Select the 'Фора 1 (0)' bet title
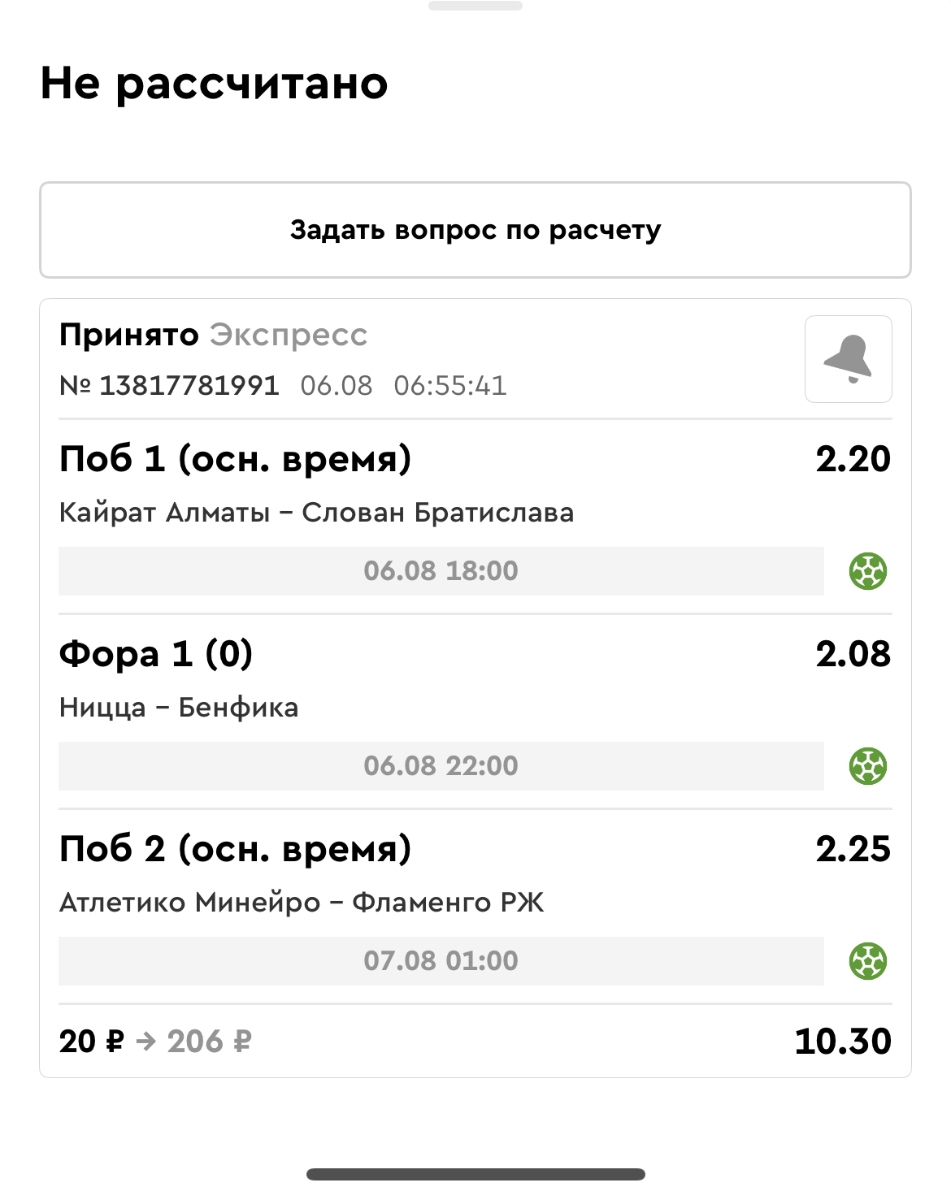 (x=156, y=654)
